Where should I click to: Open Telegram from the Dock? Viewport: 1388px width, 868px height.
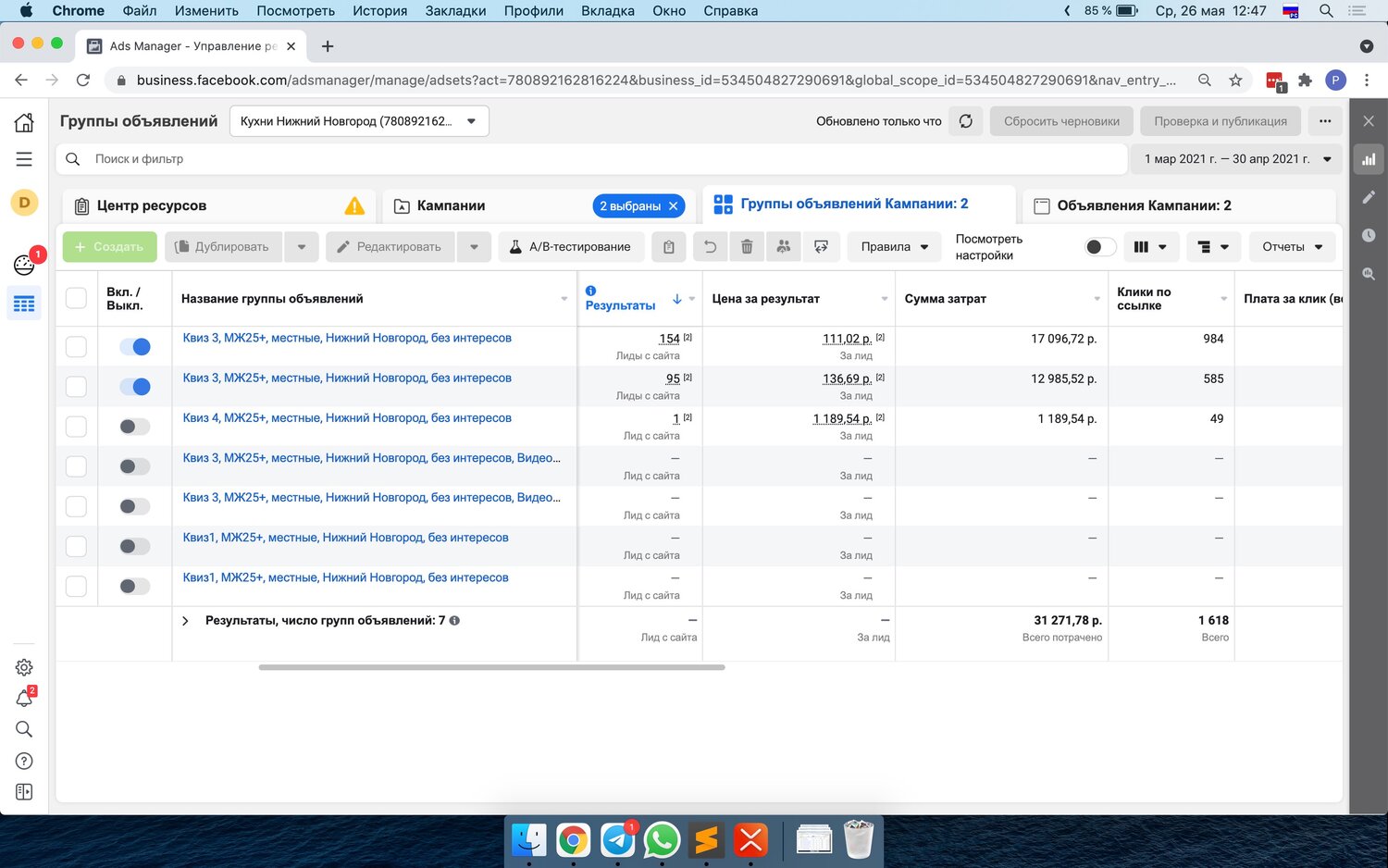point(617,841)
